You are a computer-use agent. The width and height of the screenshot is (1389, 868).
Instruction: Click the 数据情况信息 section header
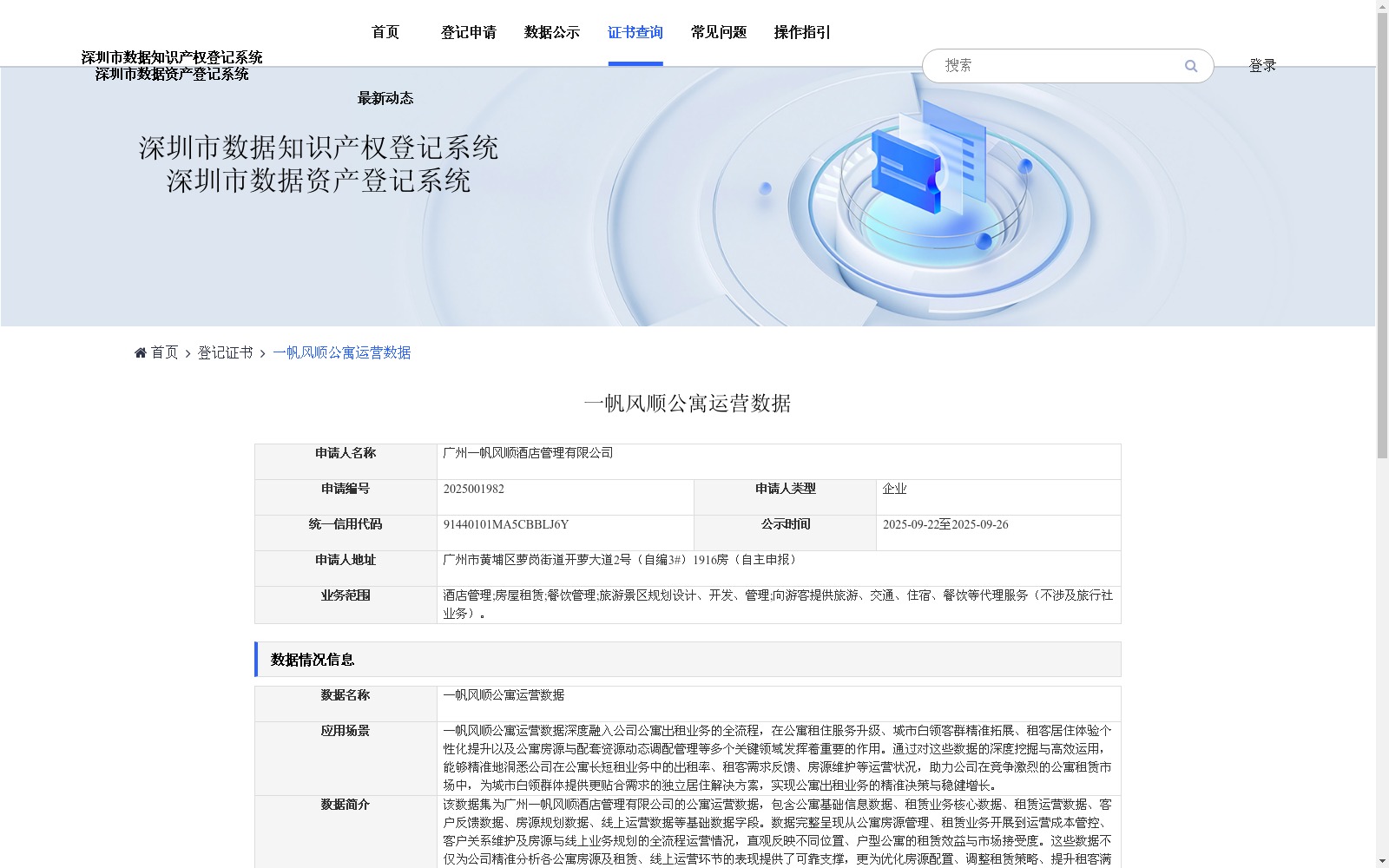tap(312, 660)
